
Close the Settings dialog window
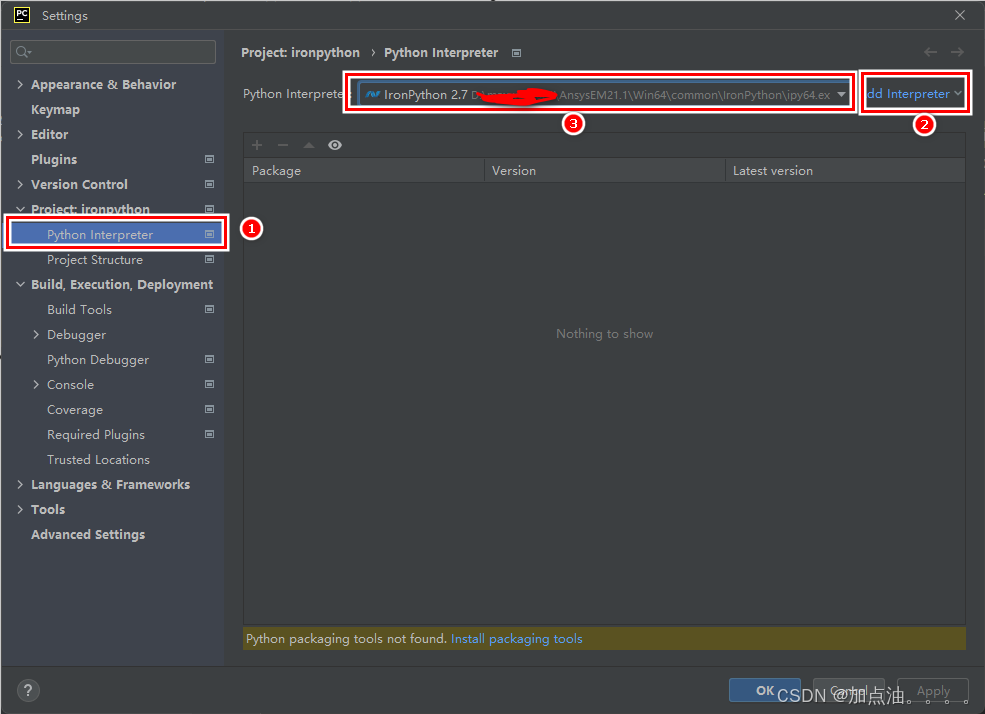[959, 15]
